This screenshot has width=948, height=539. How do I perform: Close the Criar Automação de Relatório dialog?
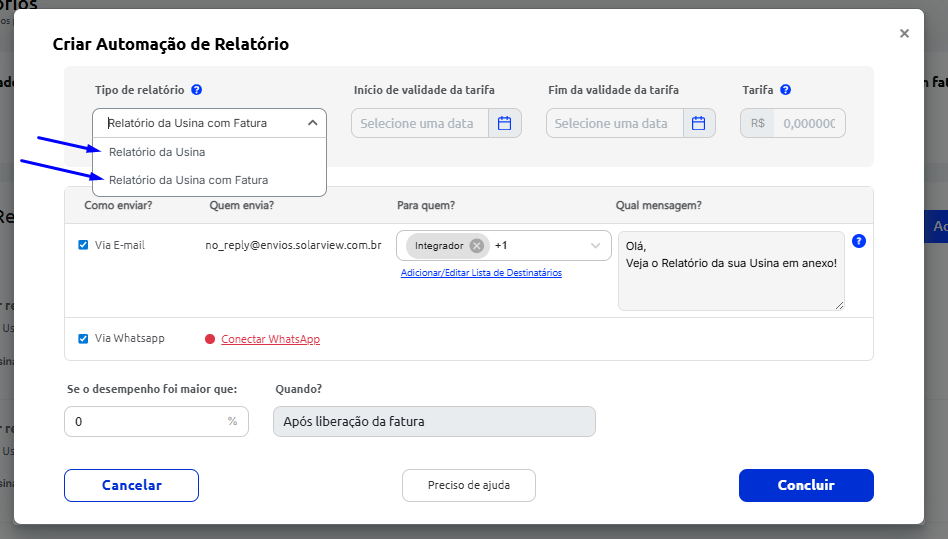(904, 33)
